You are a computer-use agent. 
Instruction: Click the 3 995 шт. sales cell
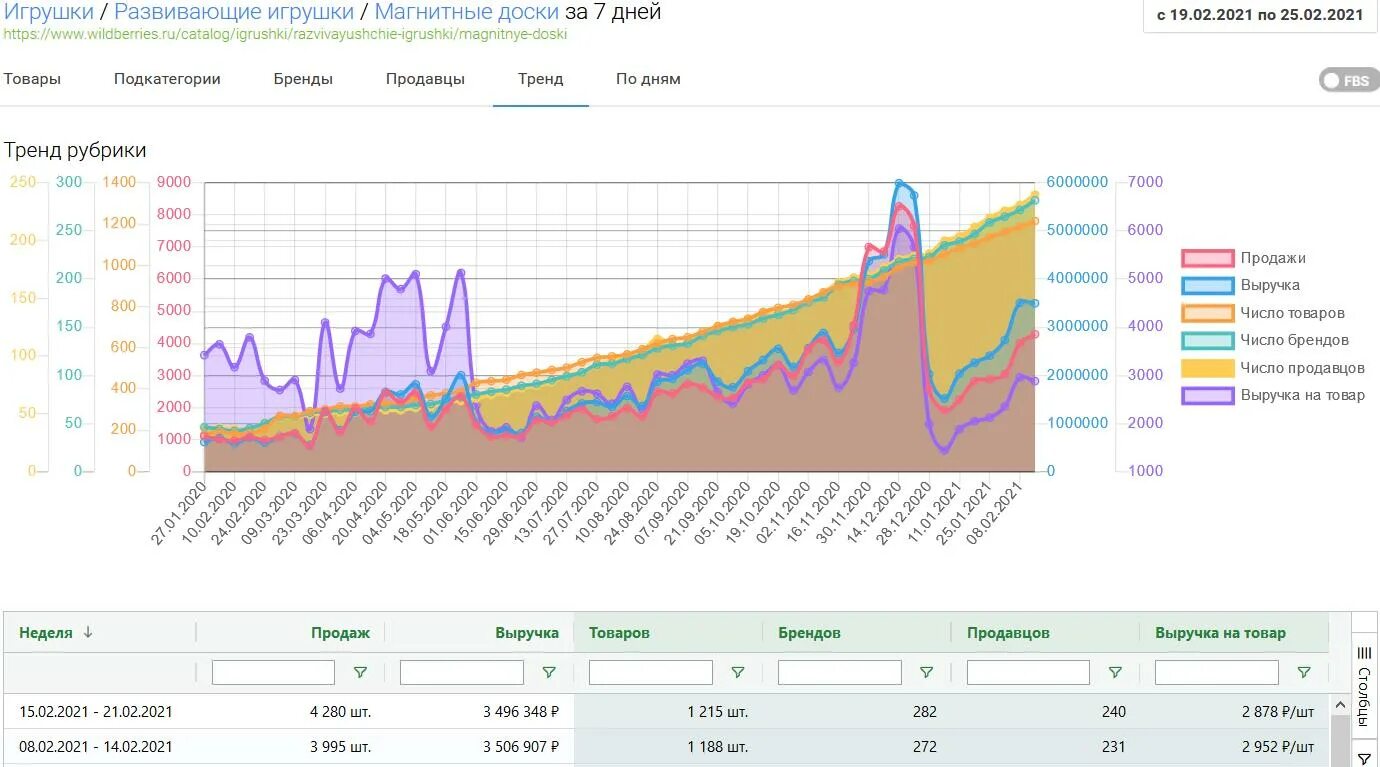[341, 746]
